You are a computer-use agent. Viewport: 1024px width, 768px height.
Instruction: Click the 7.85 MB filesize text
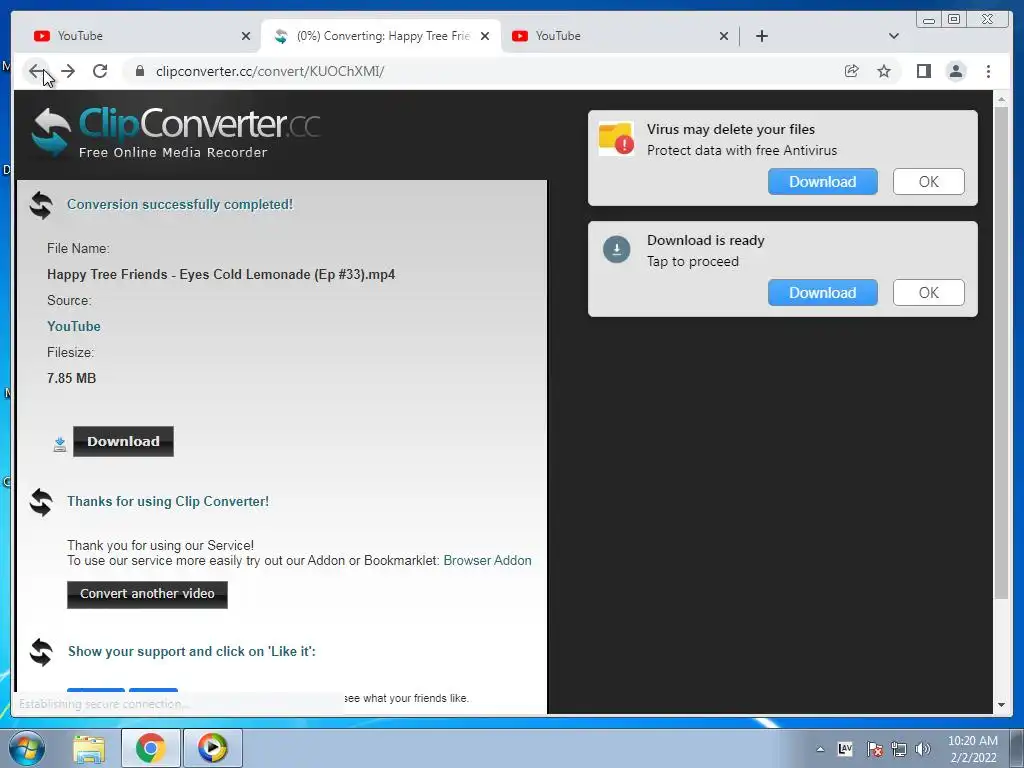71,378
